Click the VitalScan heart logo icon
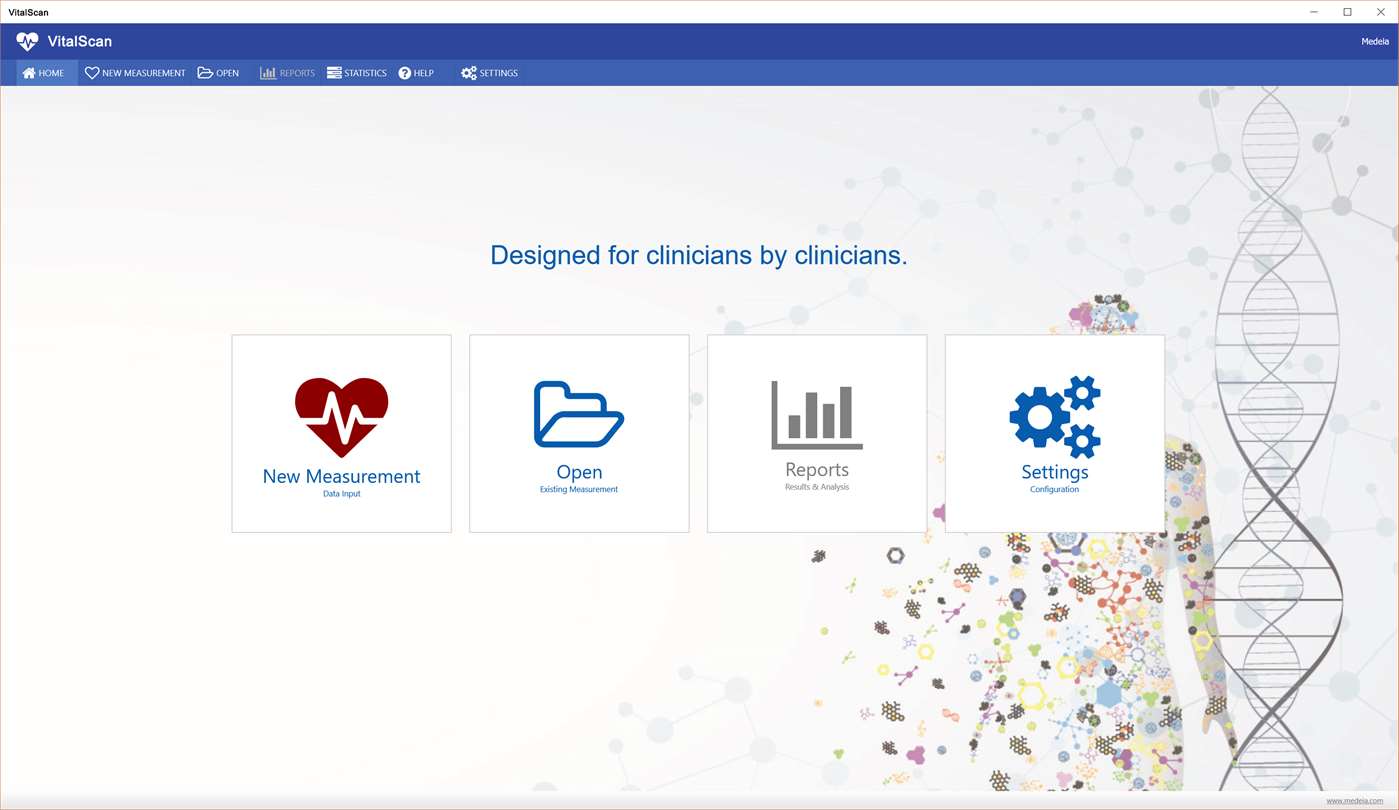Viewport: 1399px width, 810px height. pos(27,41)
